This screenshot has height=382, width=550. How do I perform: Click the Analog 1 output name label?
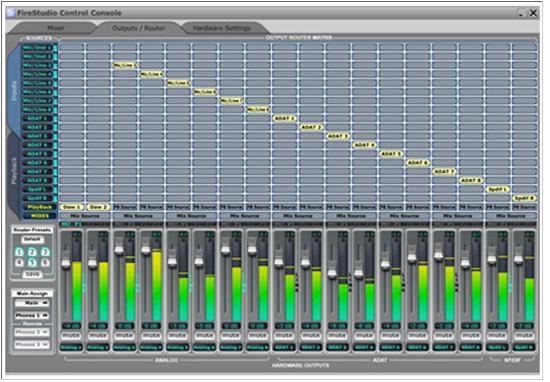tap(71, 347)
